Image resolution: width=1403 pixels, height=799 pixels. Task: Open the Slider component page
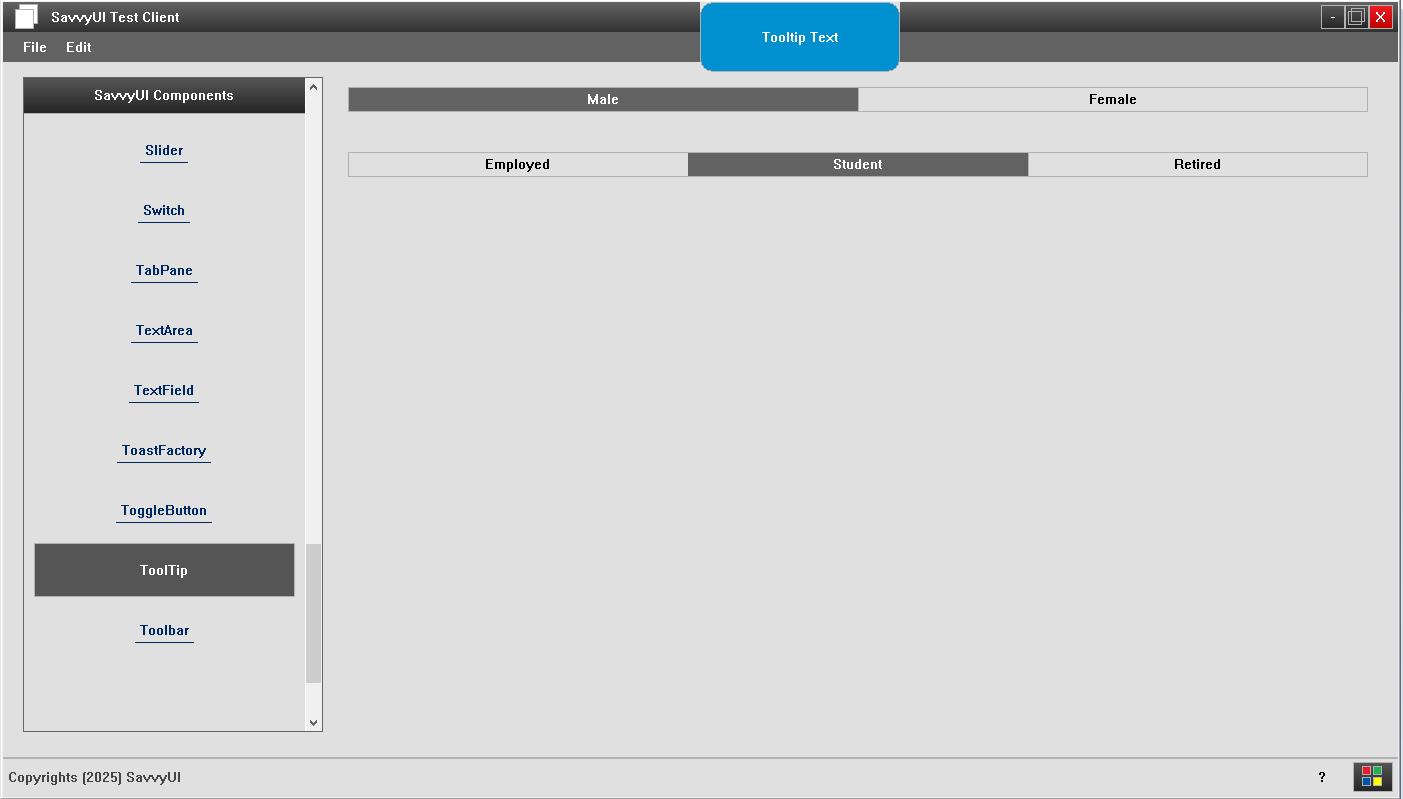[x=163, y=150]
